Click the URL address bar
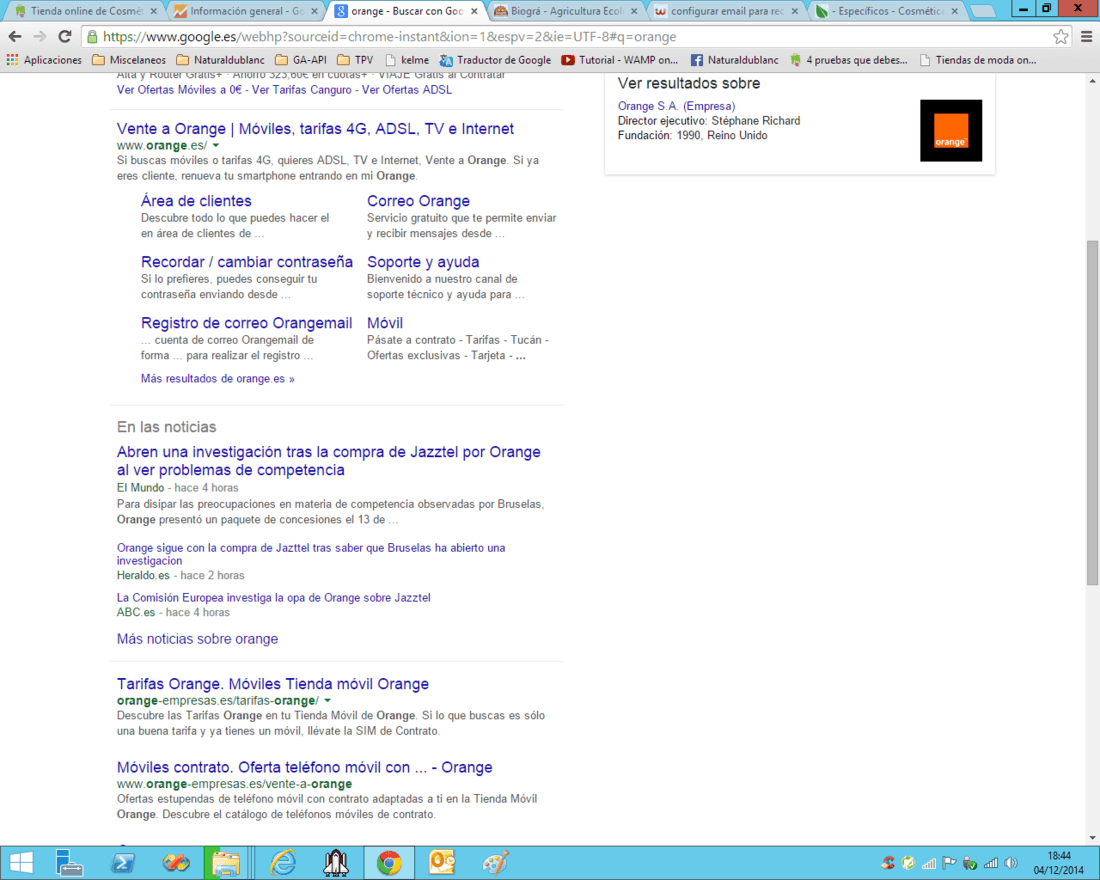The width and height of the screenshot is (1100, 880). pos(575,36)
